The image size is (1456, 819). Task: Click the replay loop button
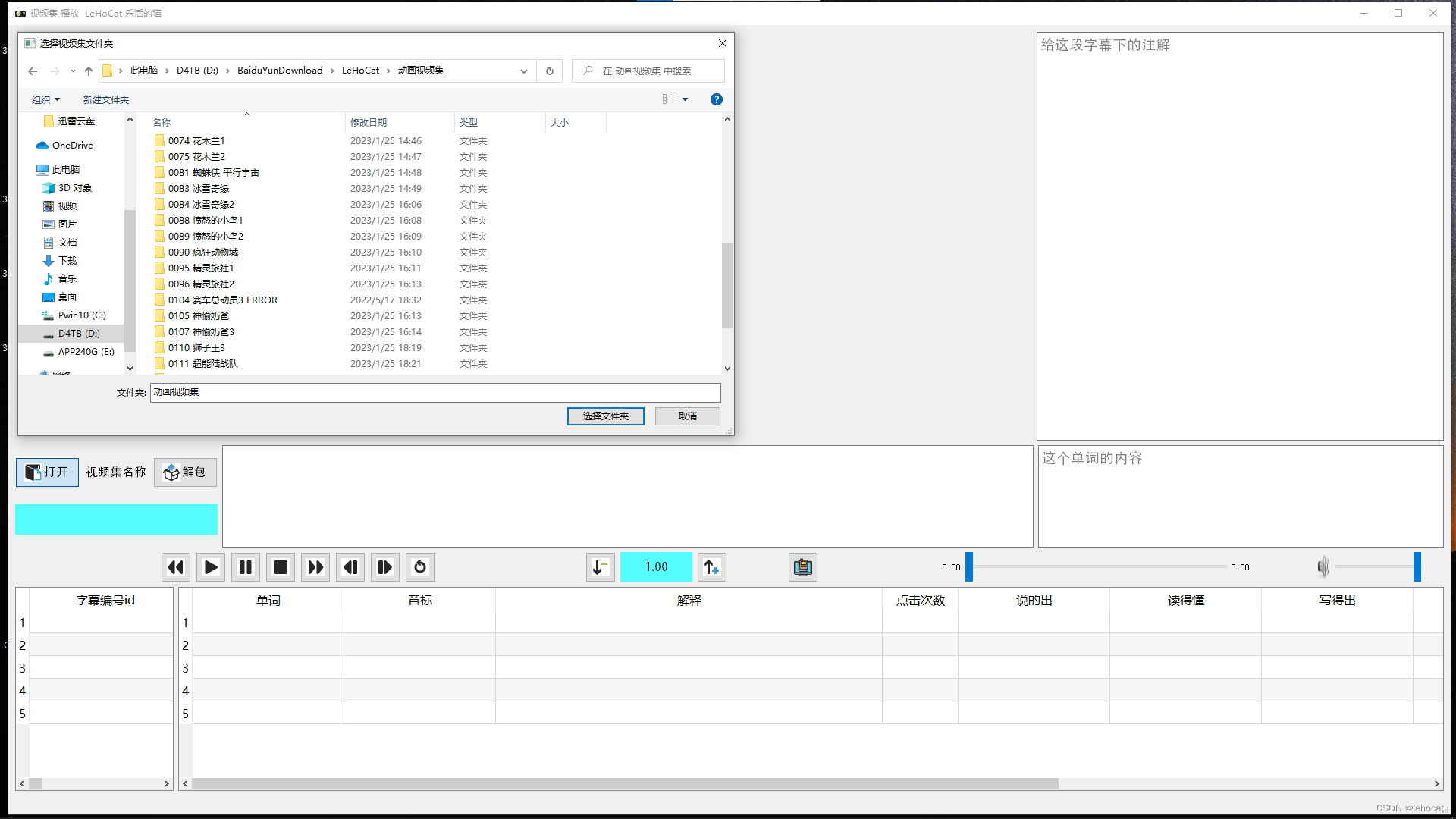pos(420,567)
